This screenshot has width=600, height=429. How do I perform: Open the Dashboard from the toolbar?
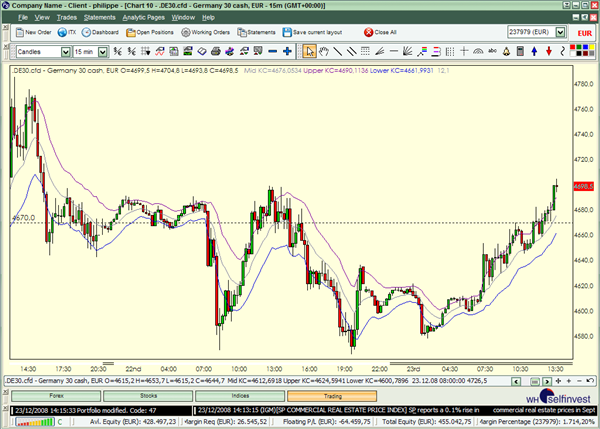[x=100, y=33]
